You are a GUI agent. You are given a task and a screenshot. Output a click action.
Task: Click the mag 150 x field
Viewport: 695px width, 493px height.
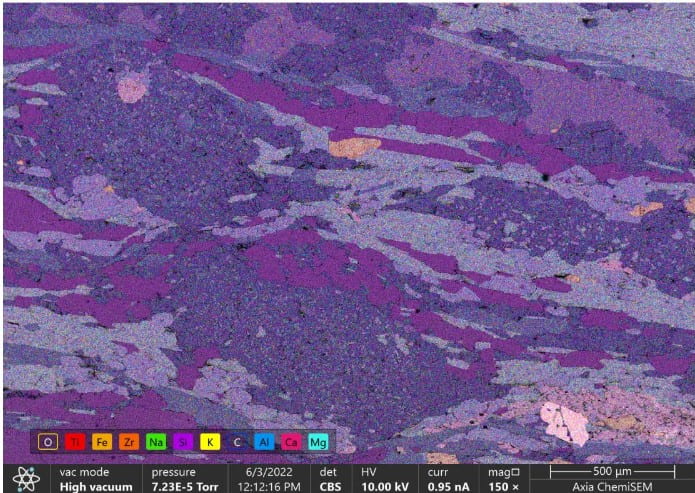click(x=504, y=478)
